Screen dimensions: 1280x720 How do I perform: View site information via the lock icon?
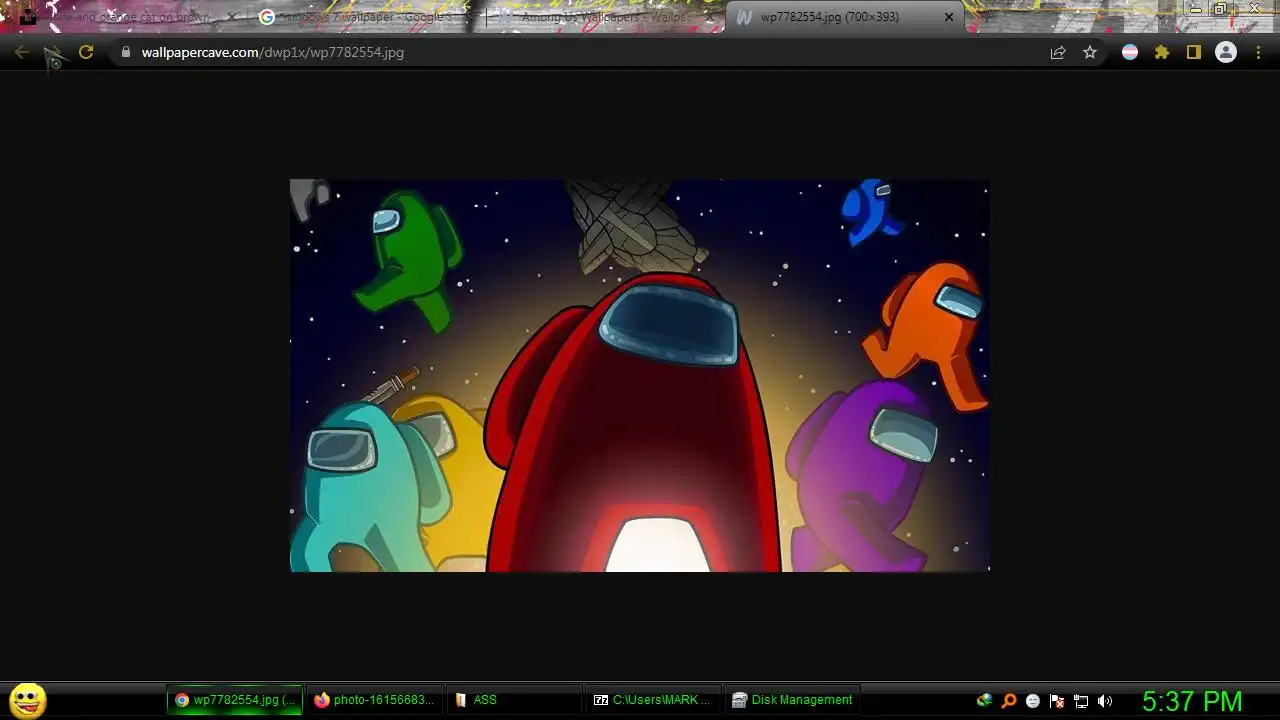tap(126, 52)
